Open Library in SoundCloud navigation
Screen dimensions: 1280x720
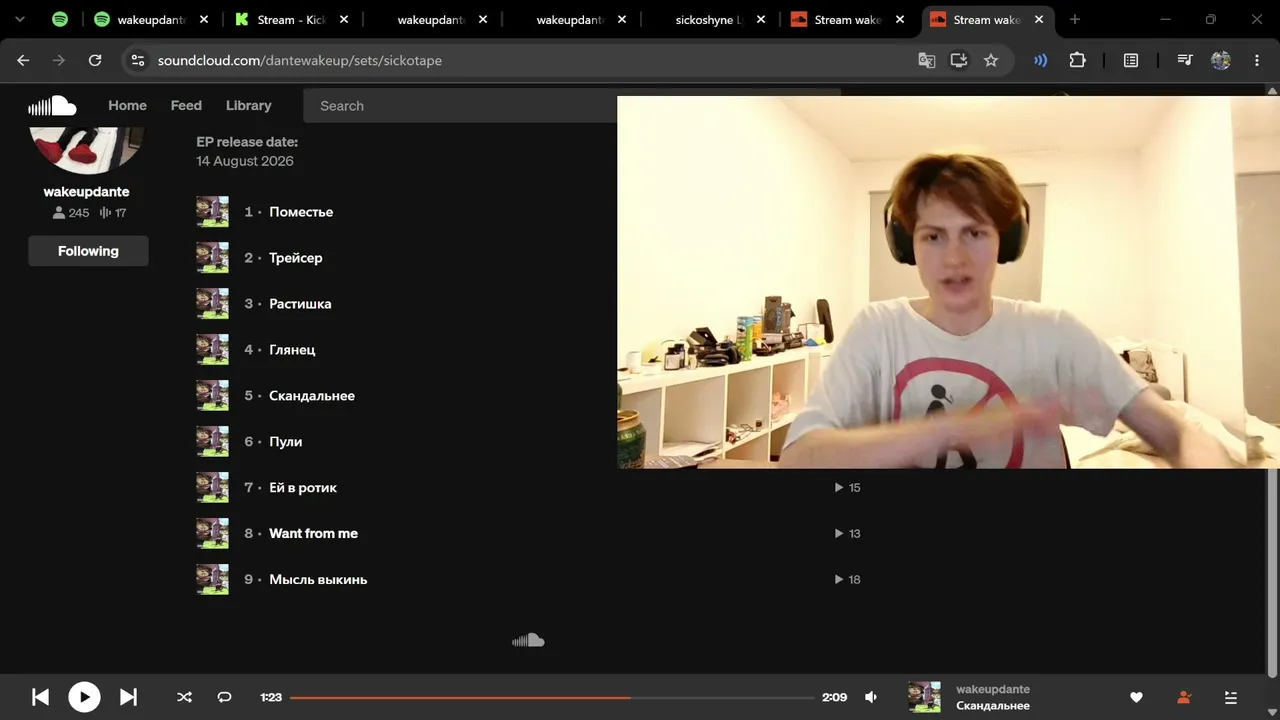click(248, 105)
